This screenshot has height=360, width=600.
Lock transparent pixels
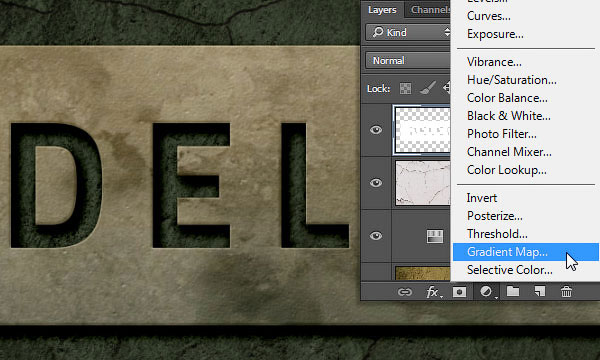(405, 88)
